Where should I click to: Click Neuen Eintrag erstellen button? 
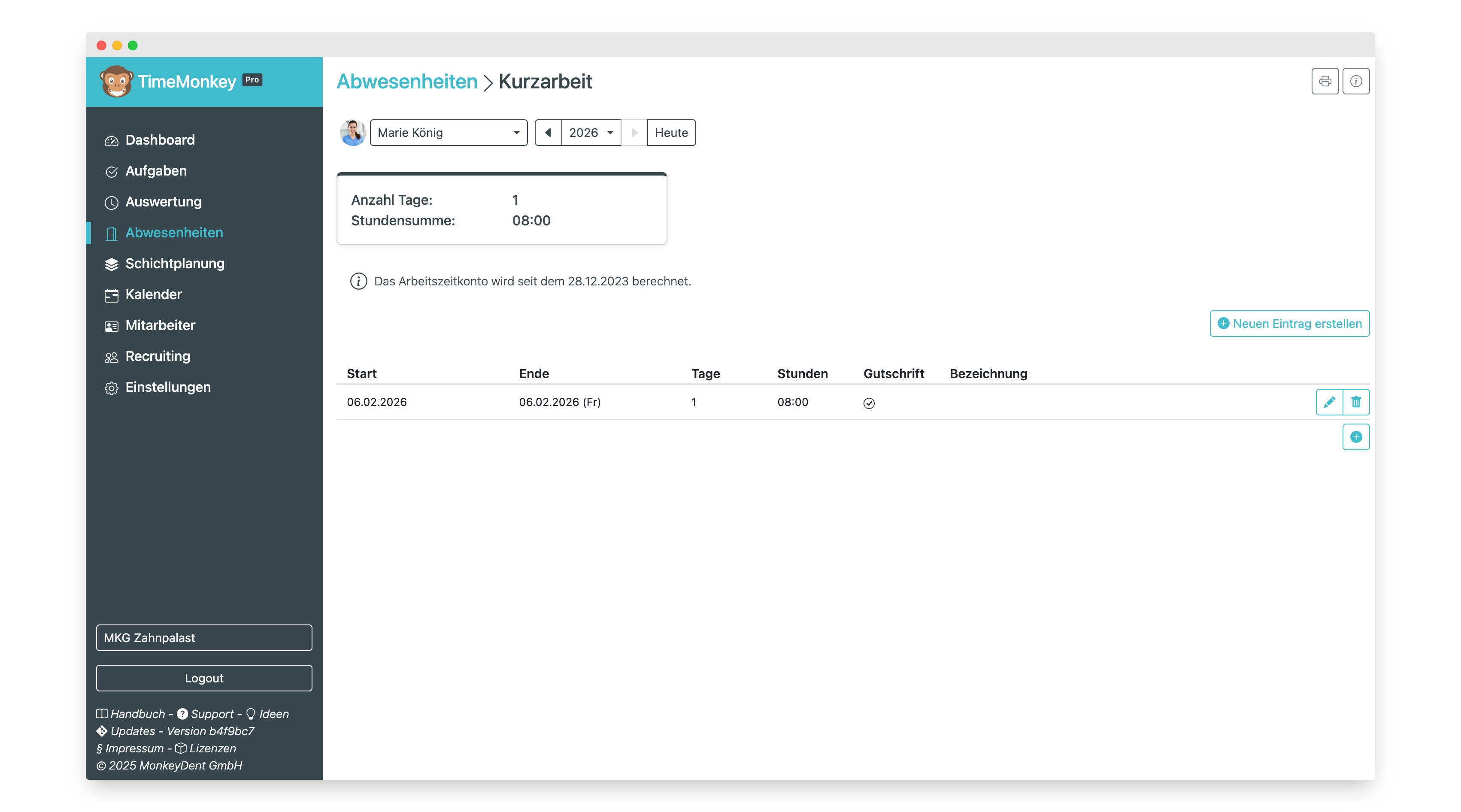tap(1289, 324)
